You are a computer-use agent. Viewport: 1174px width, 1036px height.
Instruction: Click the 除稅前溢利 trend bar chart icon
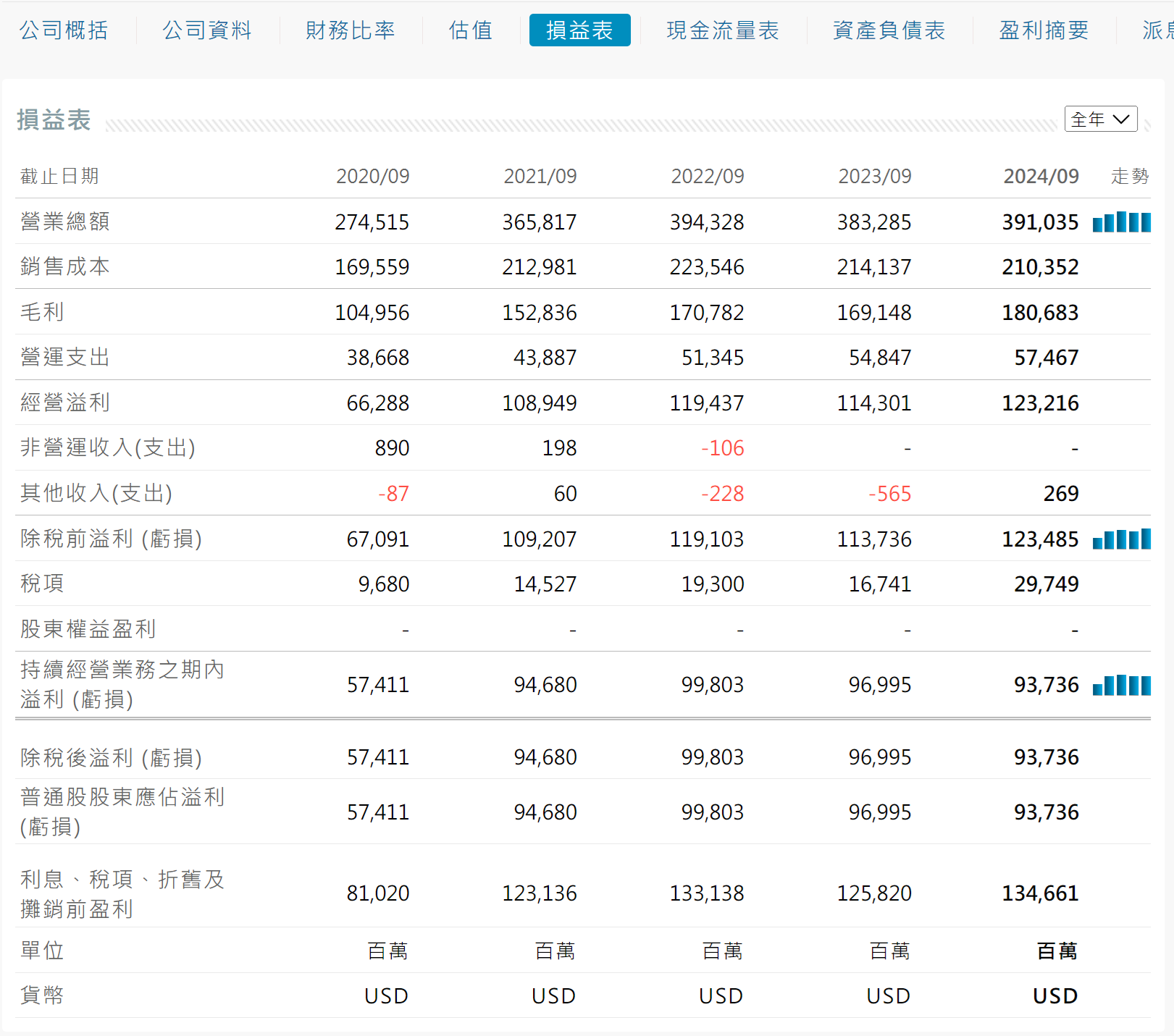point(1121,539)
